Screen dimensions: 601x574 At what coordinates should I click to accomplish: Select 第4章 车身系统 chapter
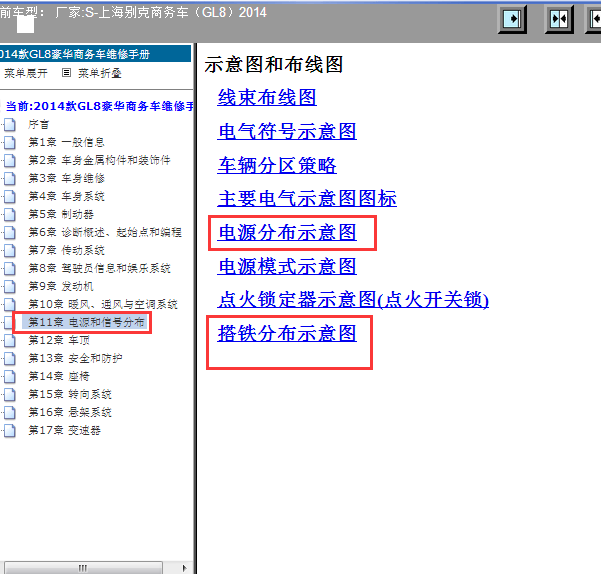[66, 196]
